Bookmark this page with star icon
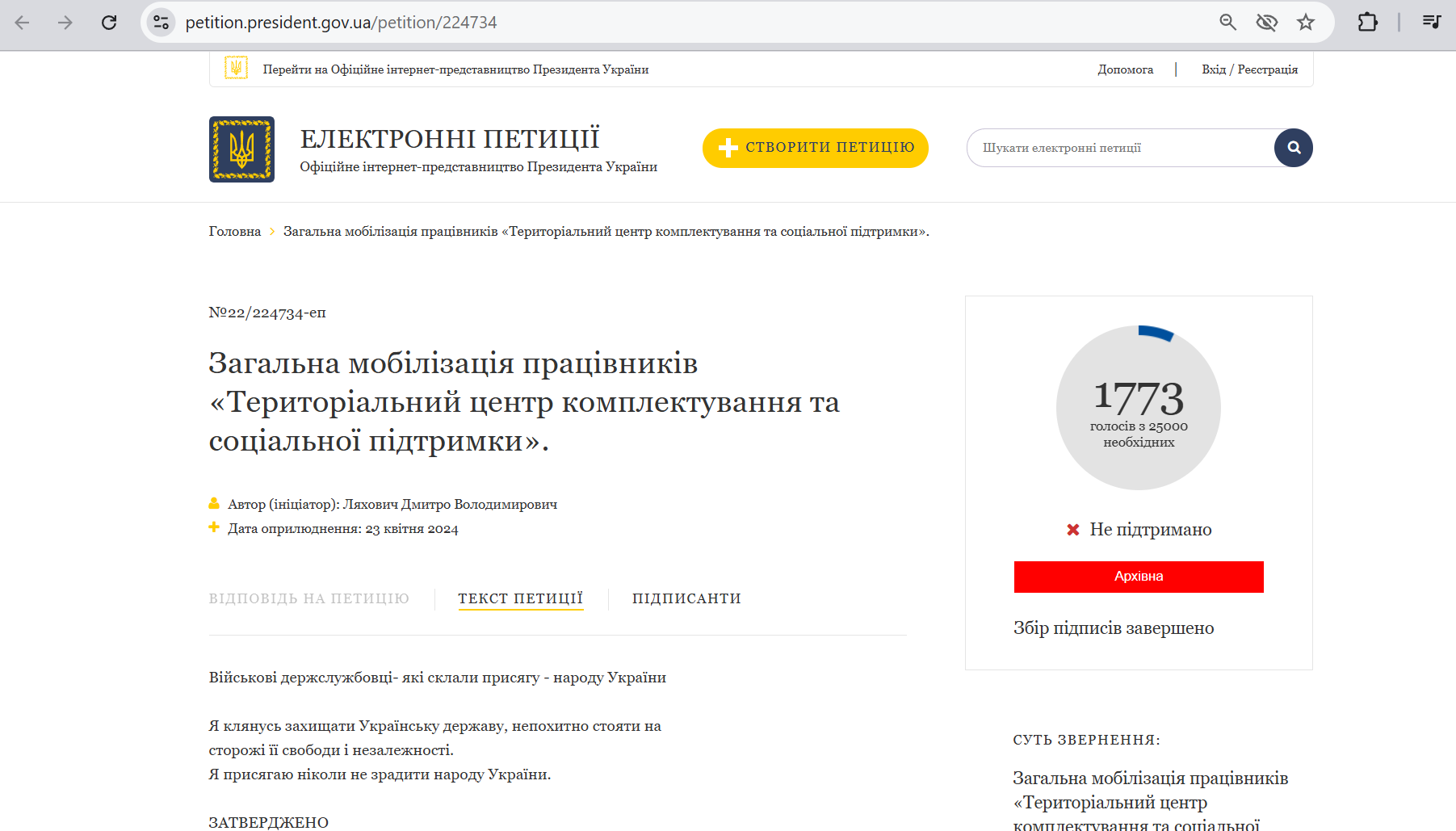The width and height of the screenshot is (1456, 831). coord(1306,23)
